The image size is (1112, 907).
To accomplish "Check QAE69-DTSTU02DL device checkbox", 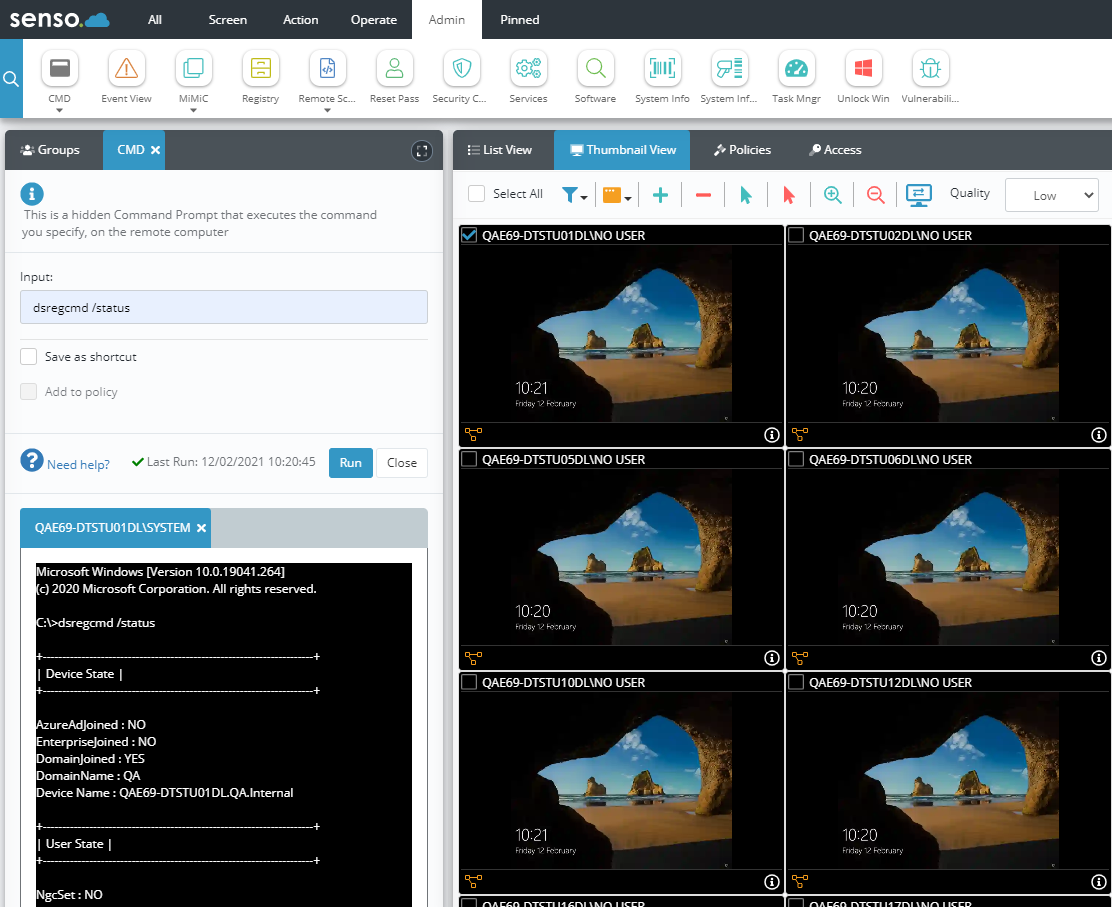I will coord(796,235).
